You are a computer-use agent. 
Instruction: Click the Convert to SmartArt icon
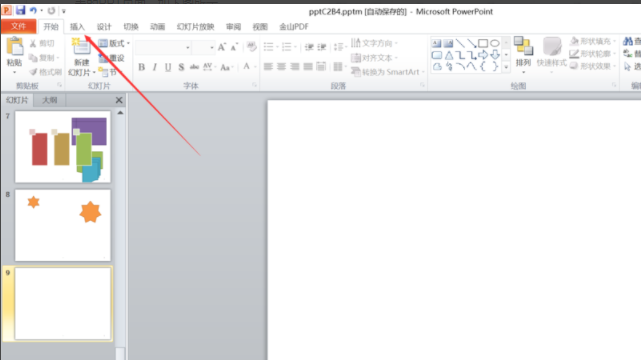tap(356, 72)
